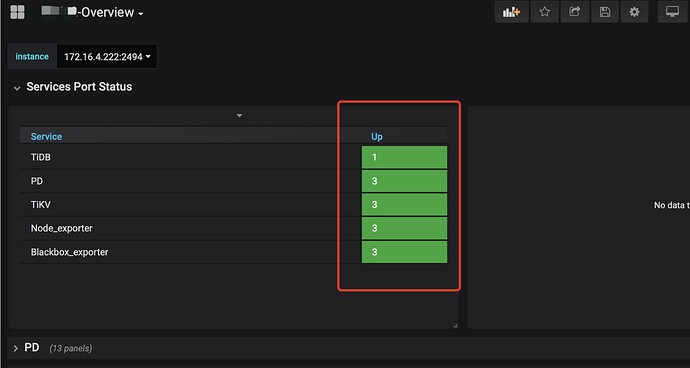Share the dashboard via share icon

coord(575,12)
